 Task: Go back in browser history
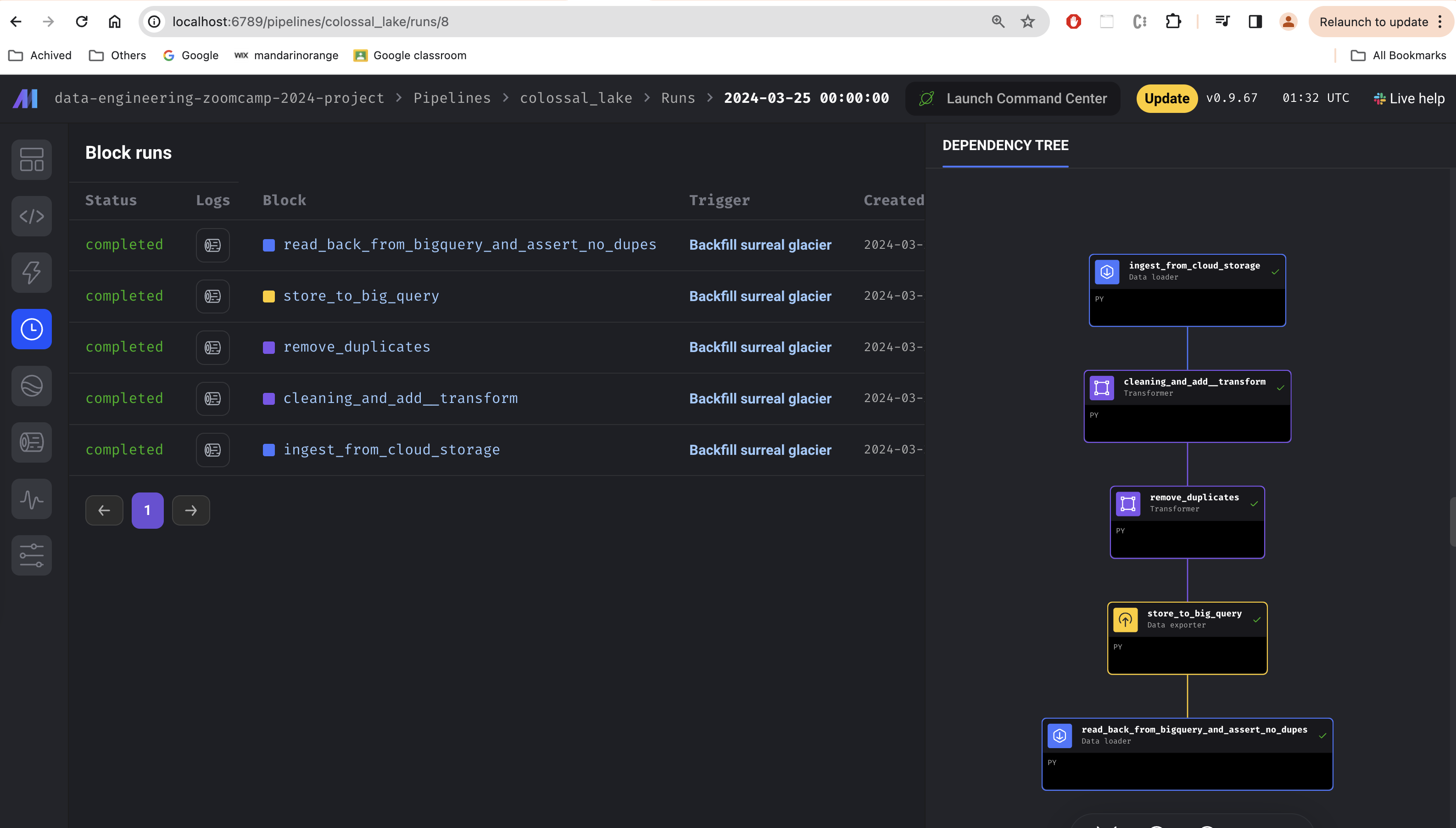pos(16,22)
